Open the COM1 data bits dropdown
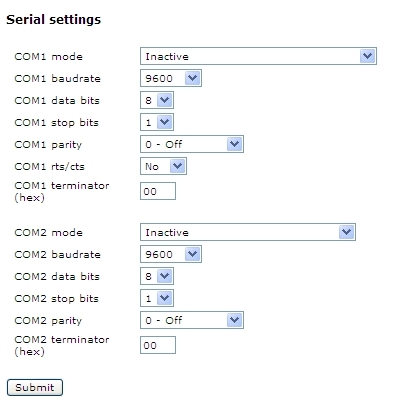The width and height of the screenshot is (396, 415). (x=157, y=100)
